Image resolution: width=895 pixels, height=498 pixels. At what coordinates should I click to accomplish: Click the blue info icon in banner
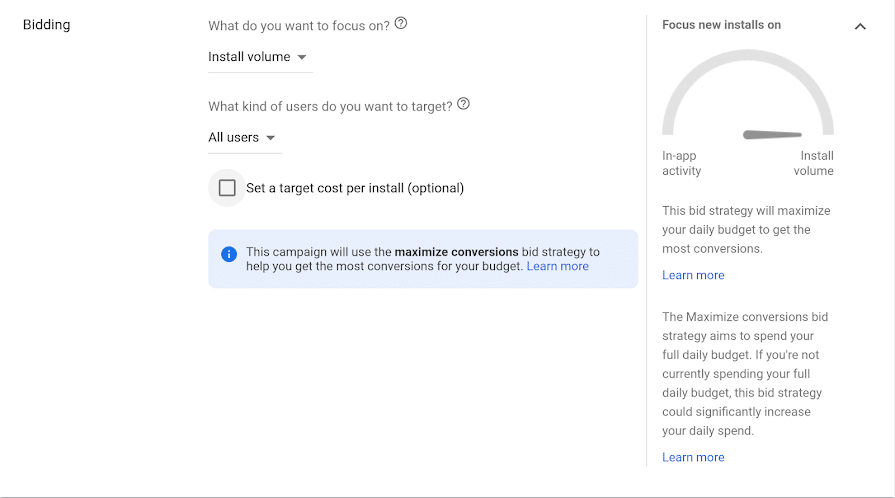[x=229, y=253]
